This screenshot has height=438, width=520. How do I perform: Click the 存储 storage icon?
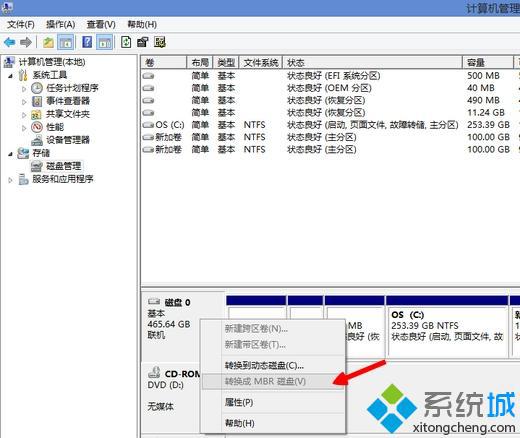[23, 153]
